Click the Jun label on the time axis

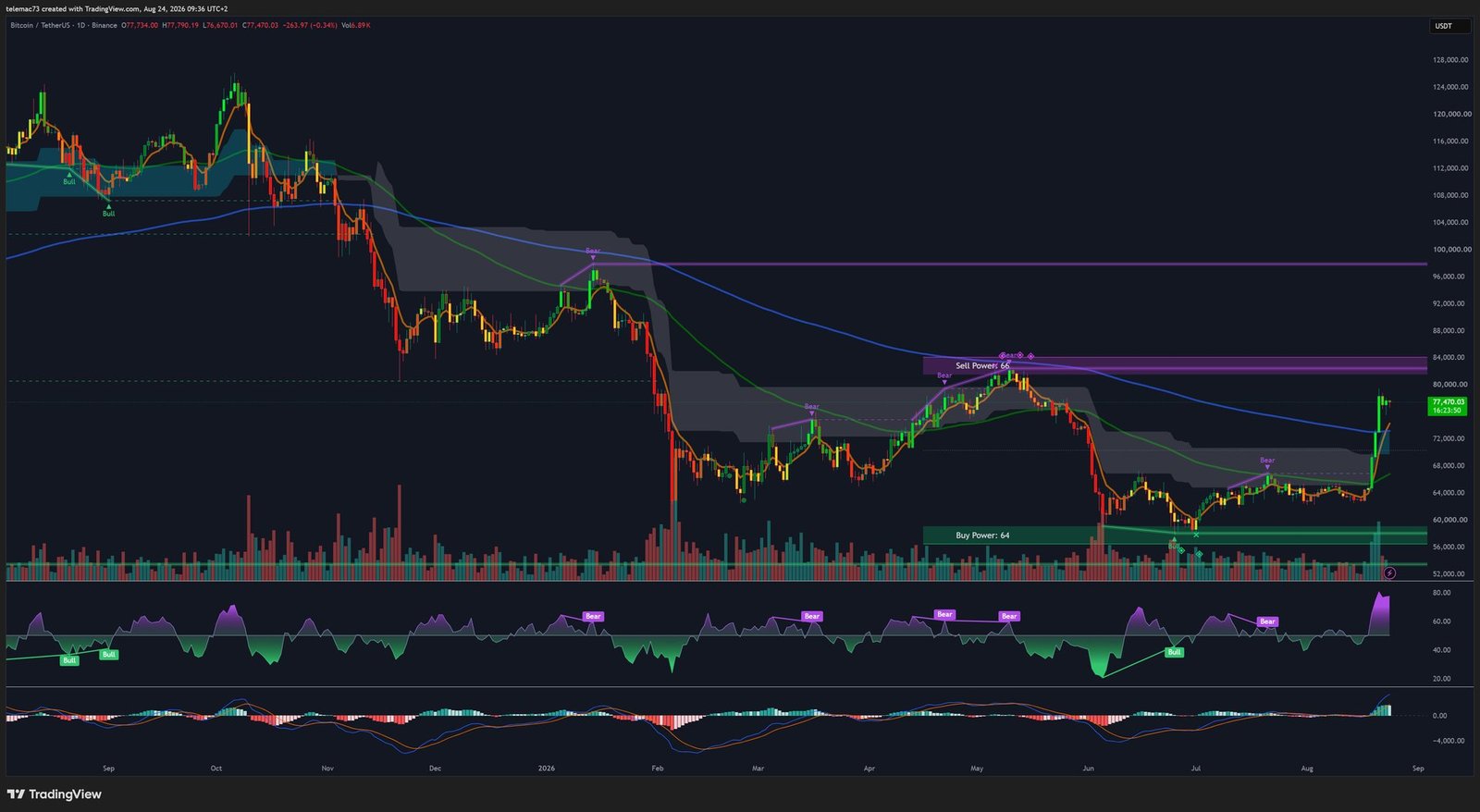pos(1088,769)
